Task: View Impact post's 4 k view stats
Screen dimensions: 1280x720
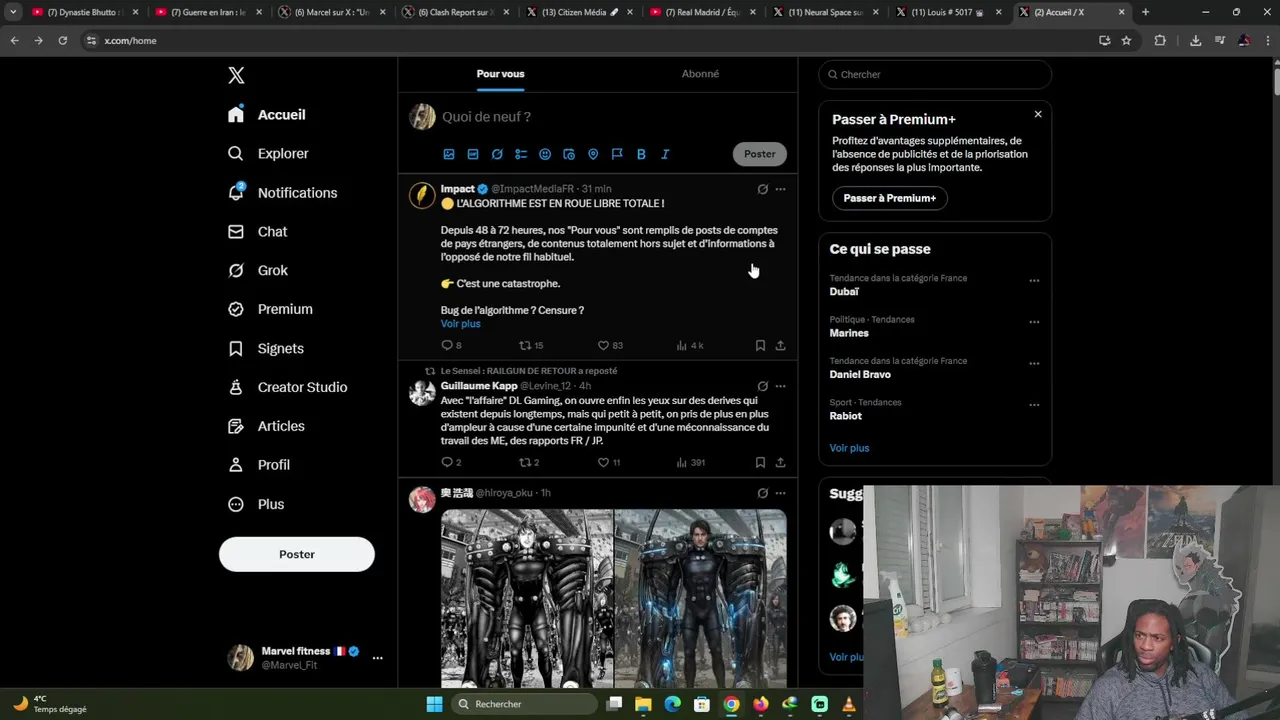Action: (690, 345)
